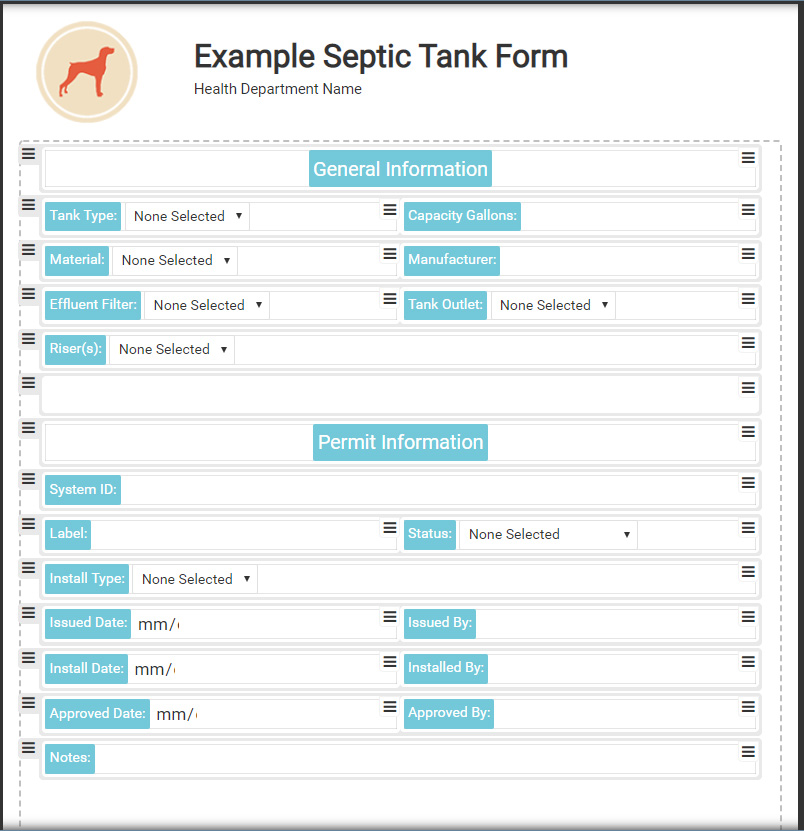Open the Tank Type dropdown
804x831 pixels.
(188, 216)
